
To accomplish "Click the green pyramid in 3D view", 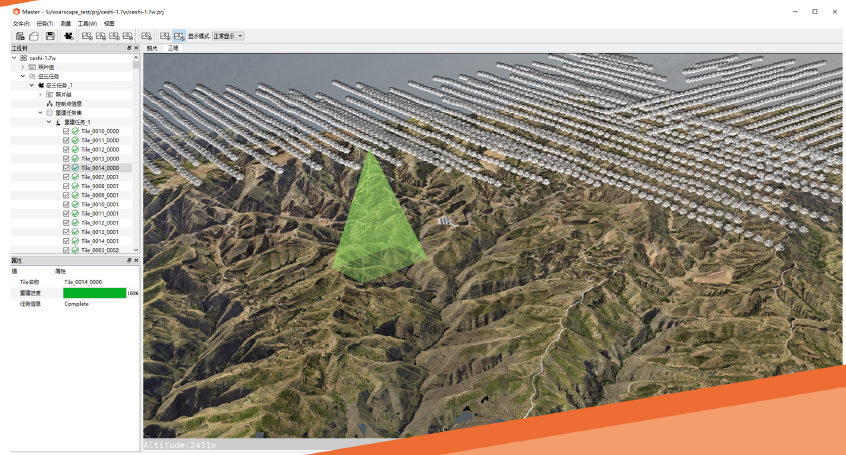I will (375, 225).
